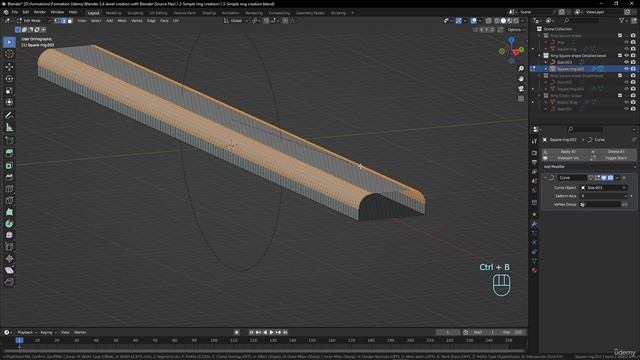
Task: Open viewport Options dropdown
Action: 516,30
